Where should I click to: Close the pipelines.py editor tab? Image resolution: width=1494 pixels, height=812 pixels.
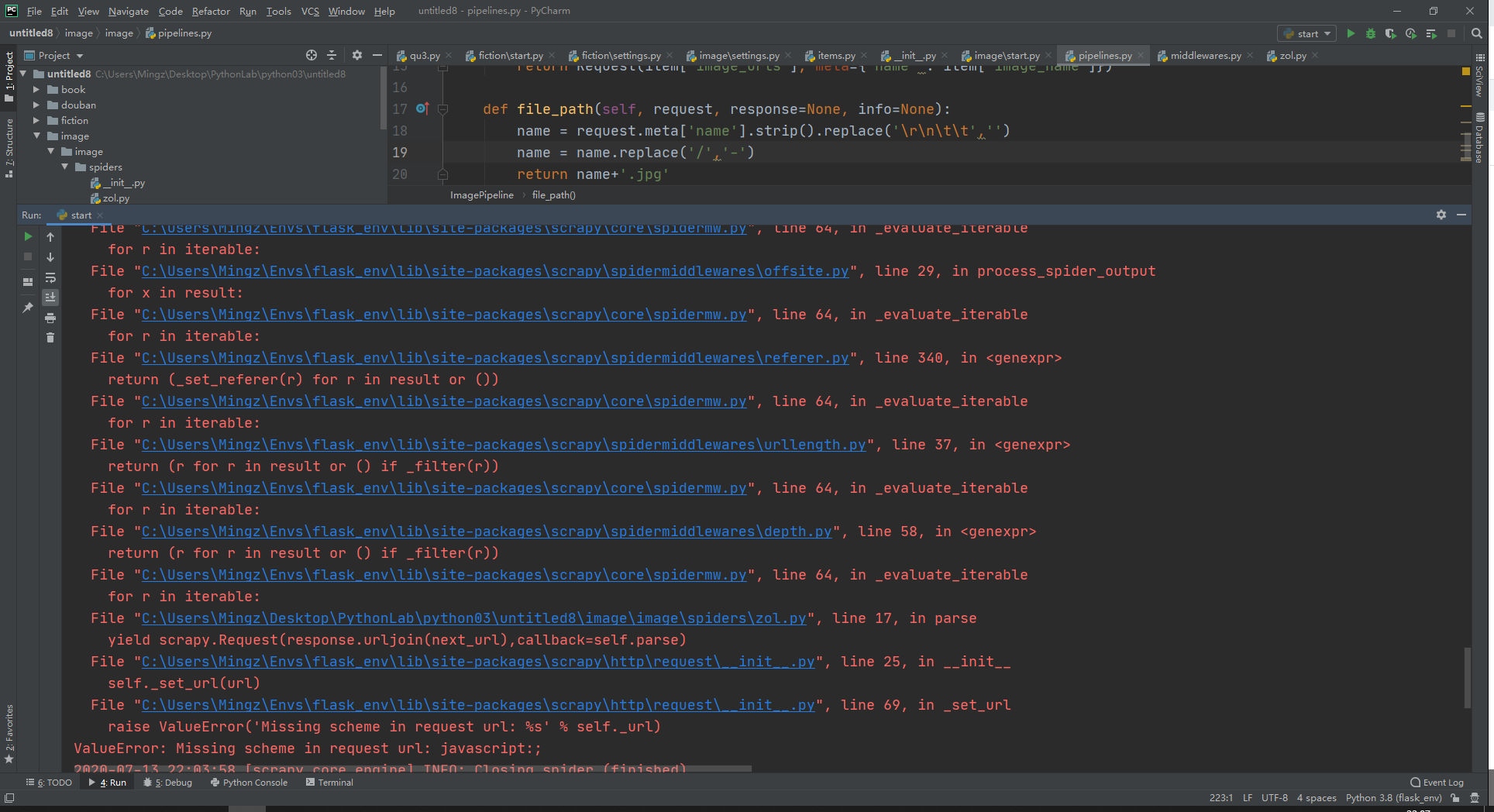coord(1141,56)
